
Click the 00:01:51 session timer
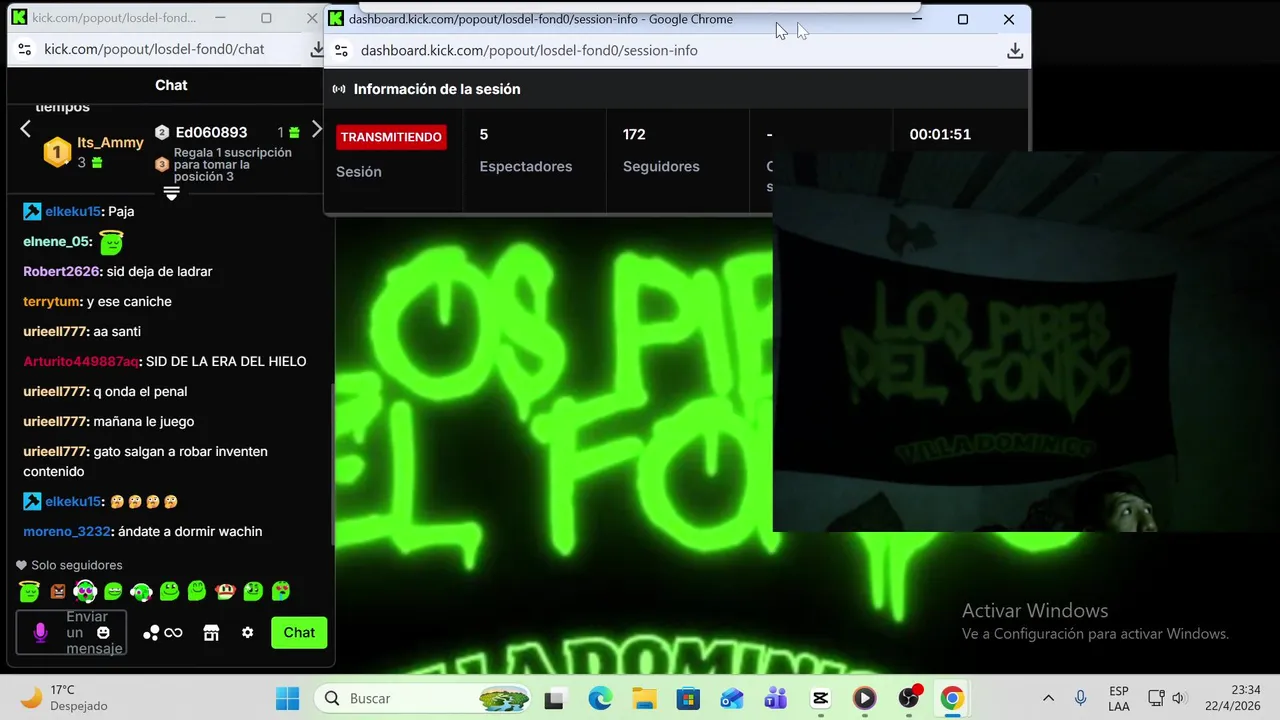[940, 134]
